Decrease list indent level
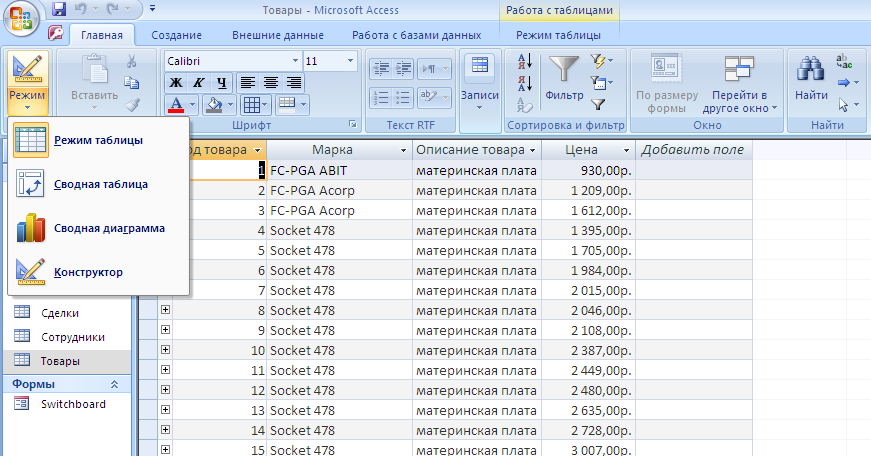Viewport: 871px width, 456px height. pyautogui.click(x=381, y=69)
